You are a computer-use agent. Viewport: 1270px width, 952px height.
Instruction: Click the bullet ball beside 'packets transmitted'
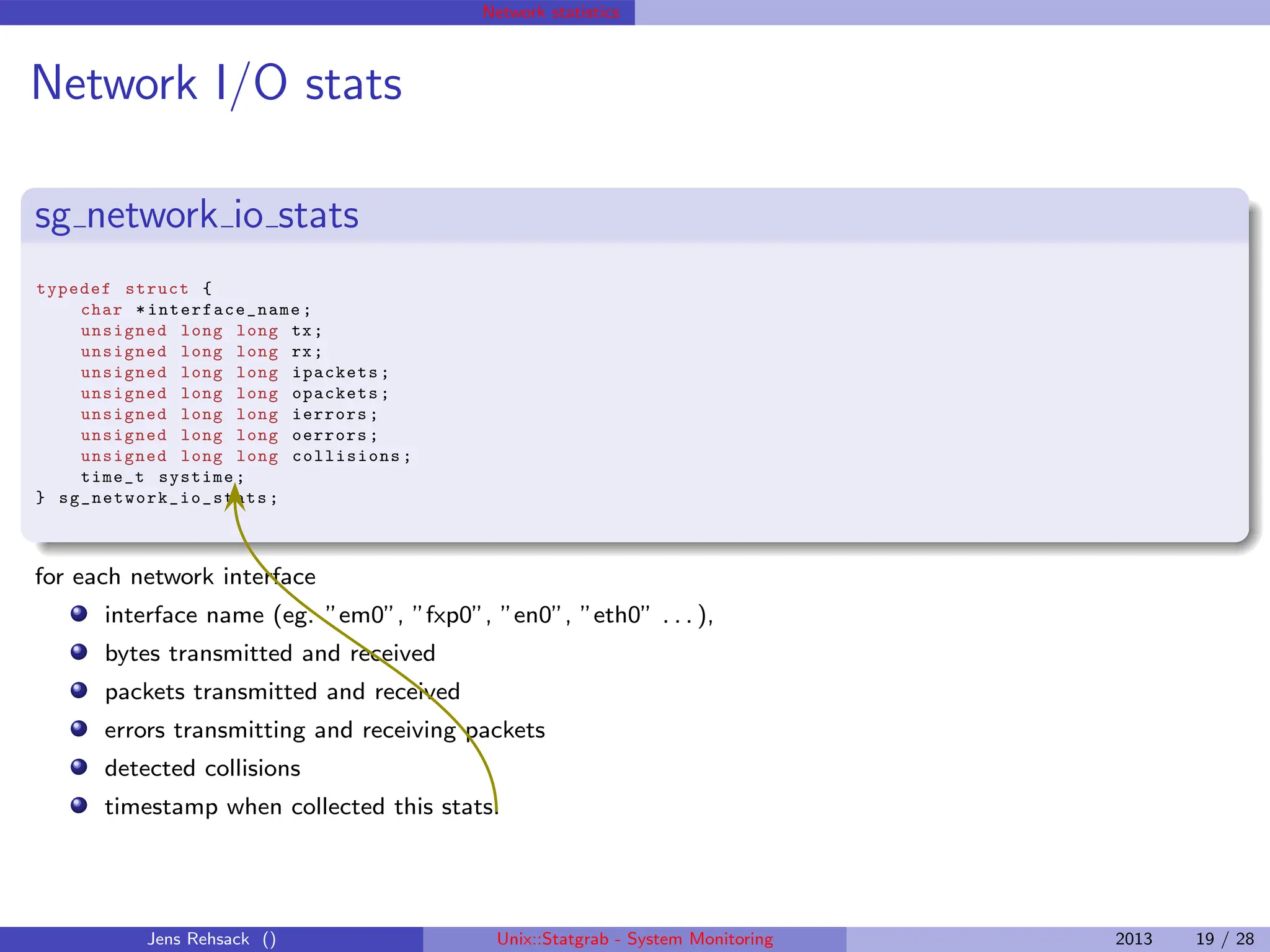[79, 690]
